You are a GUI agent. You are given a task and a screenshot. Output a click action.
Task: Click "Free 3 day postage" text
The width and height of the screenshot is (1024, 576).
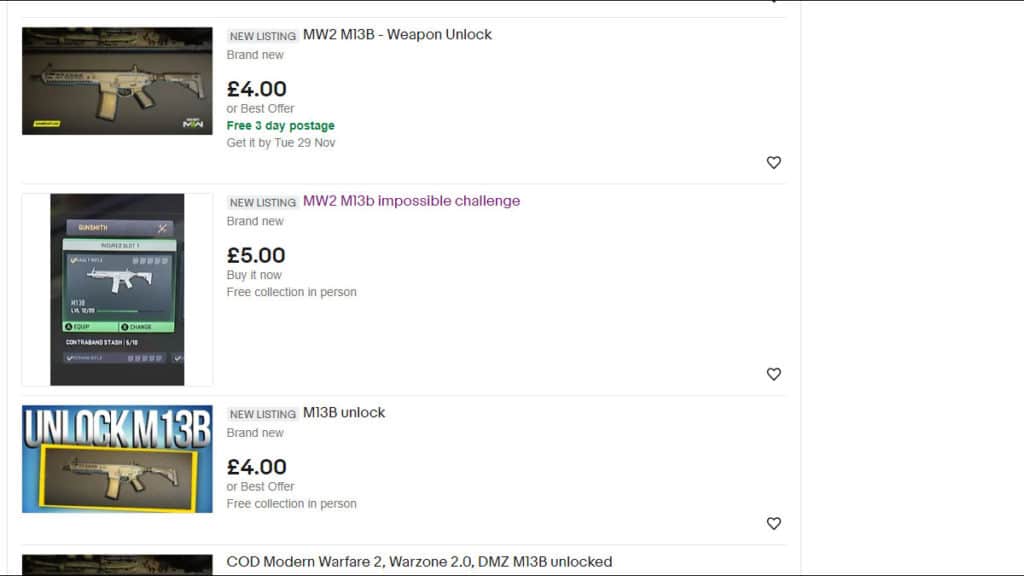point(280,126)
